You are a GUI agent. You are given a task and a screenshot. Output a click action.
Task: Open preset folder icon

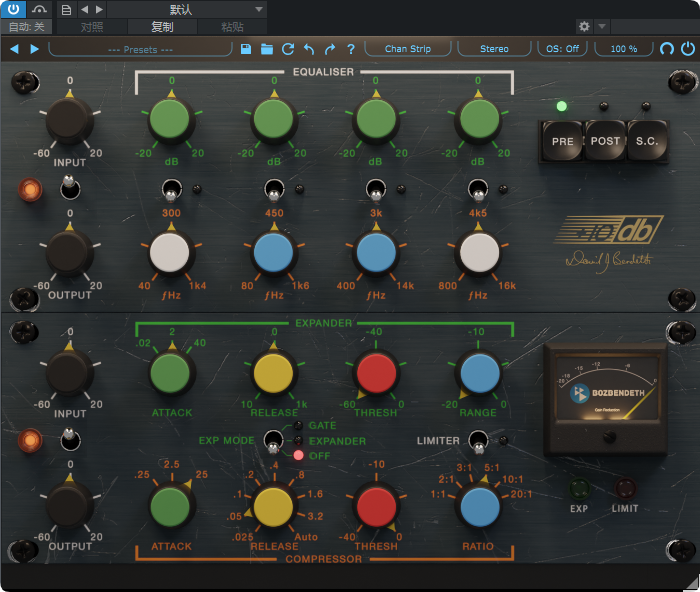(x=267, y=49)
